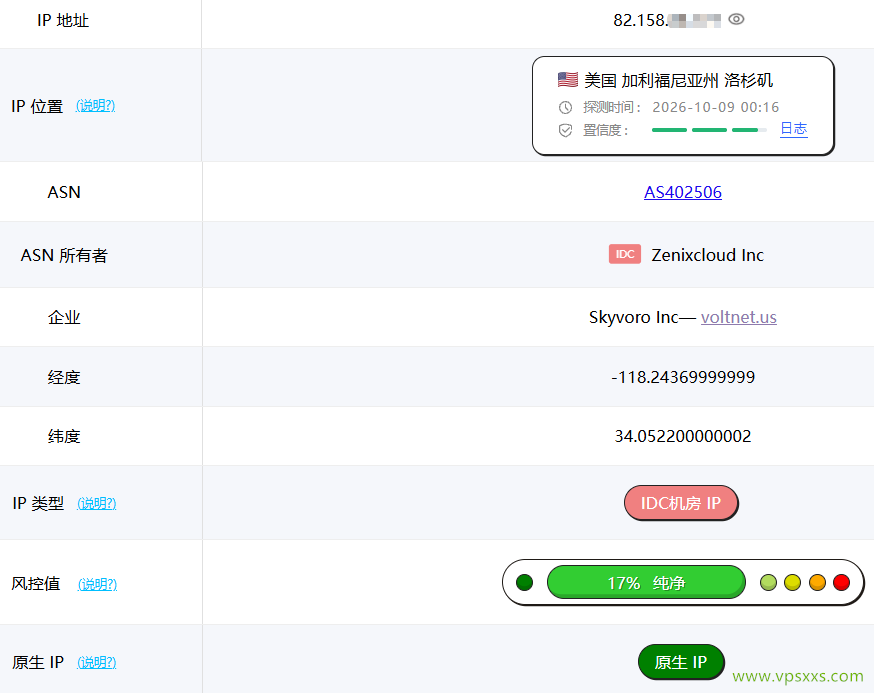Click the light green risk level dot
Screen dimensions: 874x693
(768, 583)
